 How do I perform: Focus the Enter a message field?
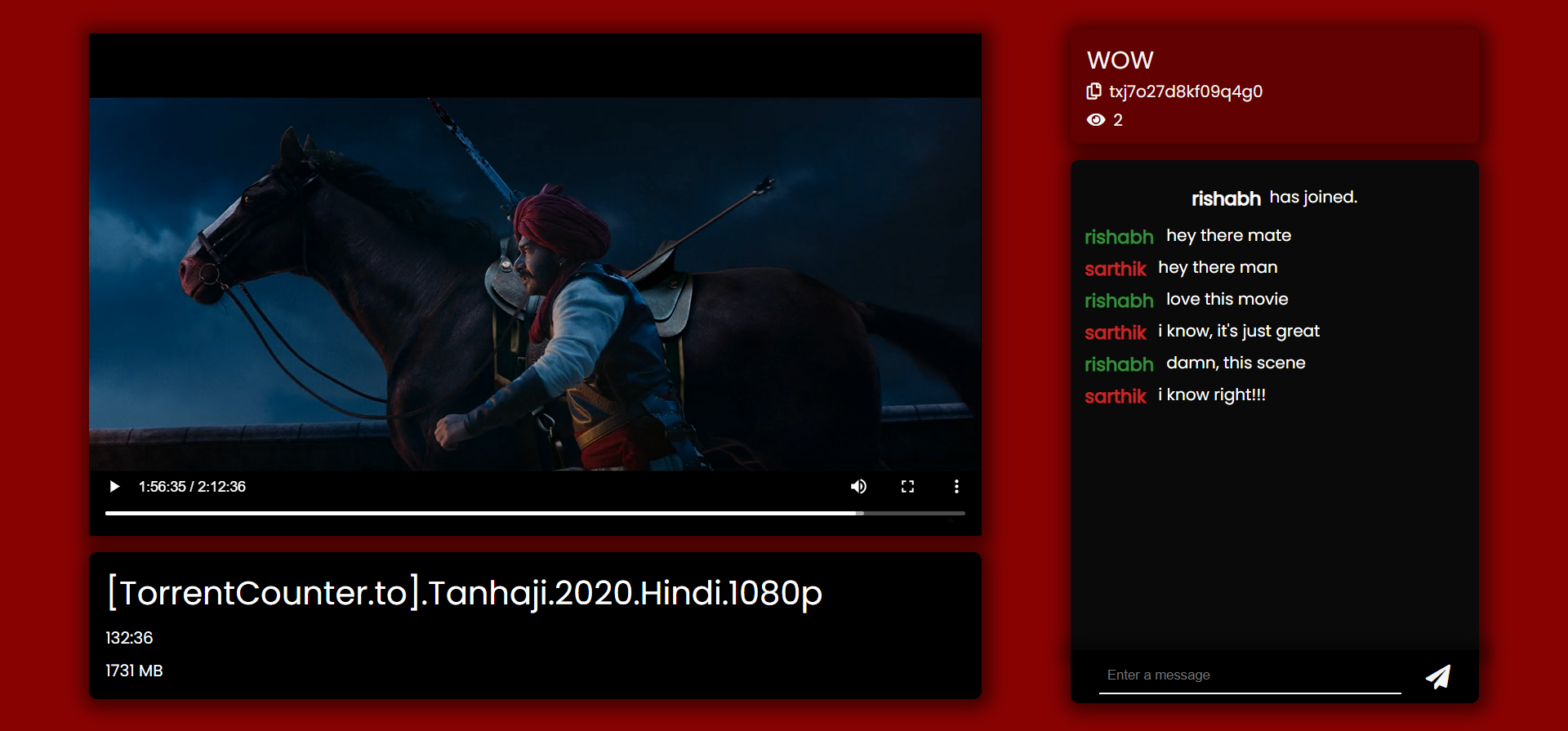point(1249,675)
